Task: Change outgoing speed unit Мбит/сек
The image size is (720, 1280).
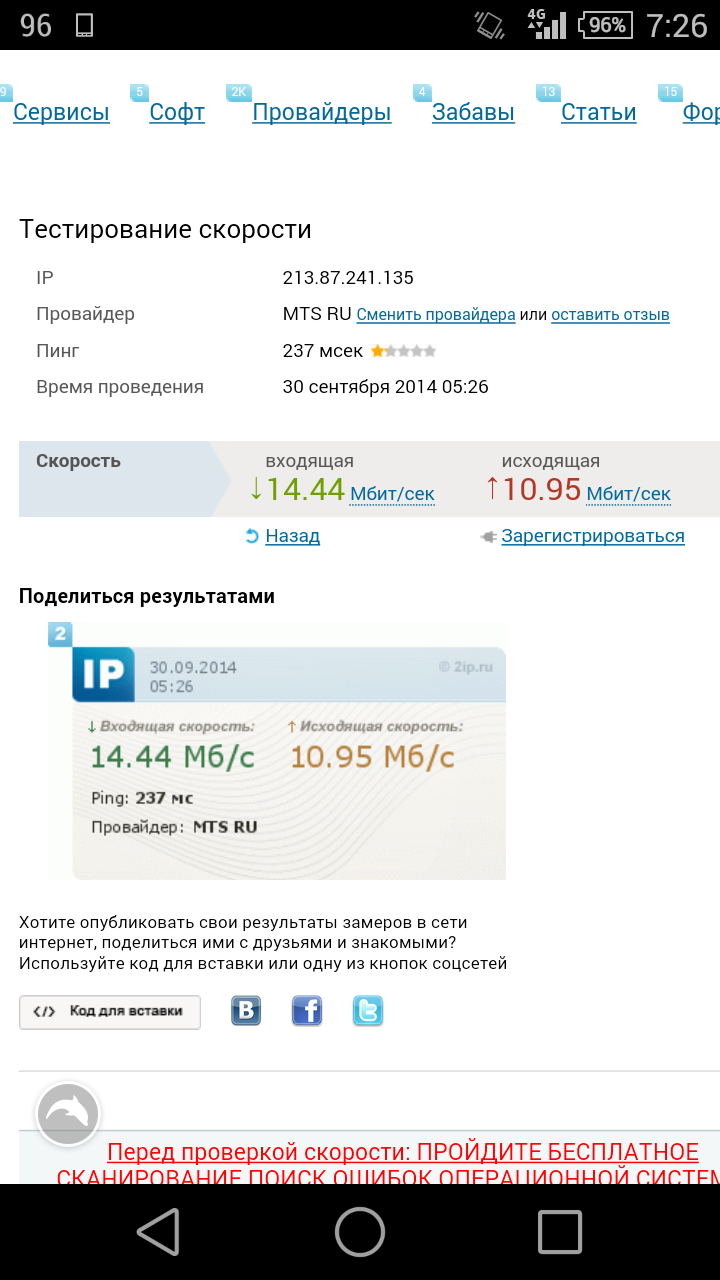Action: pyautogui.click(x=628, y=494)
